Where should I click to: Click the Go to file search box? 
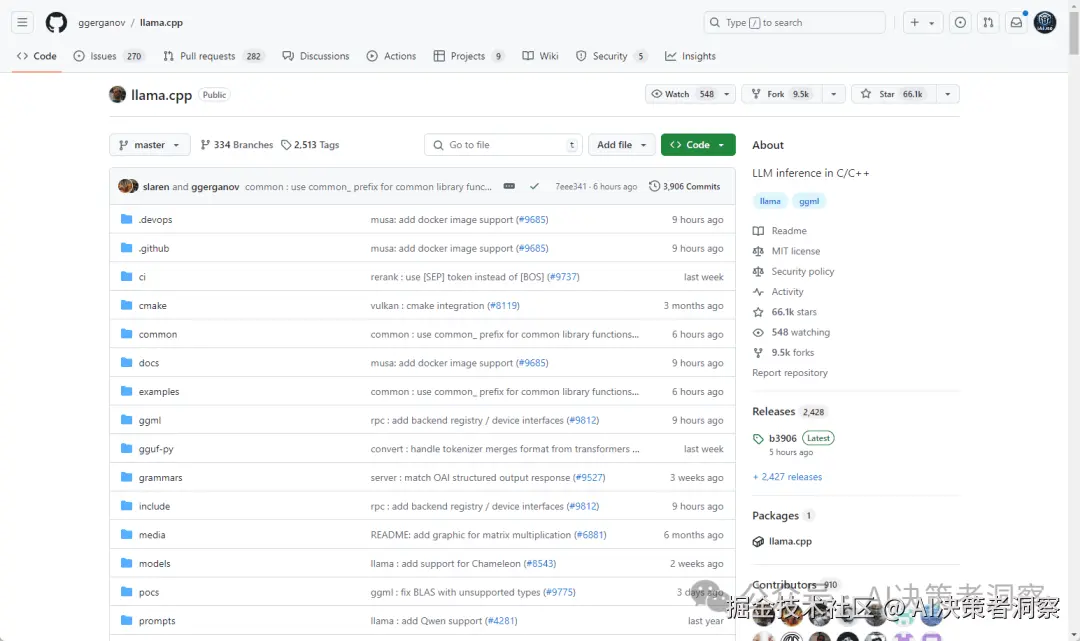pyautogui.click(x=503, y=145)
